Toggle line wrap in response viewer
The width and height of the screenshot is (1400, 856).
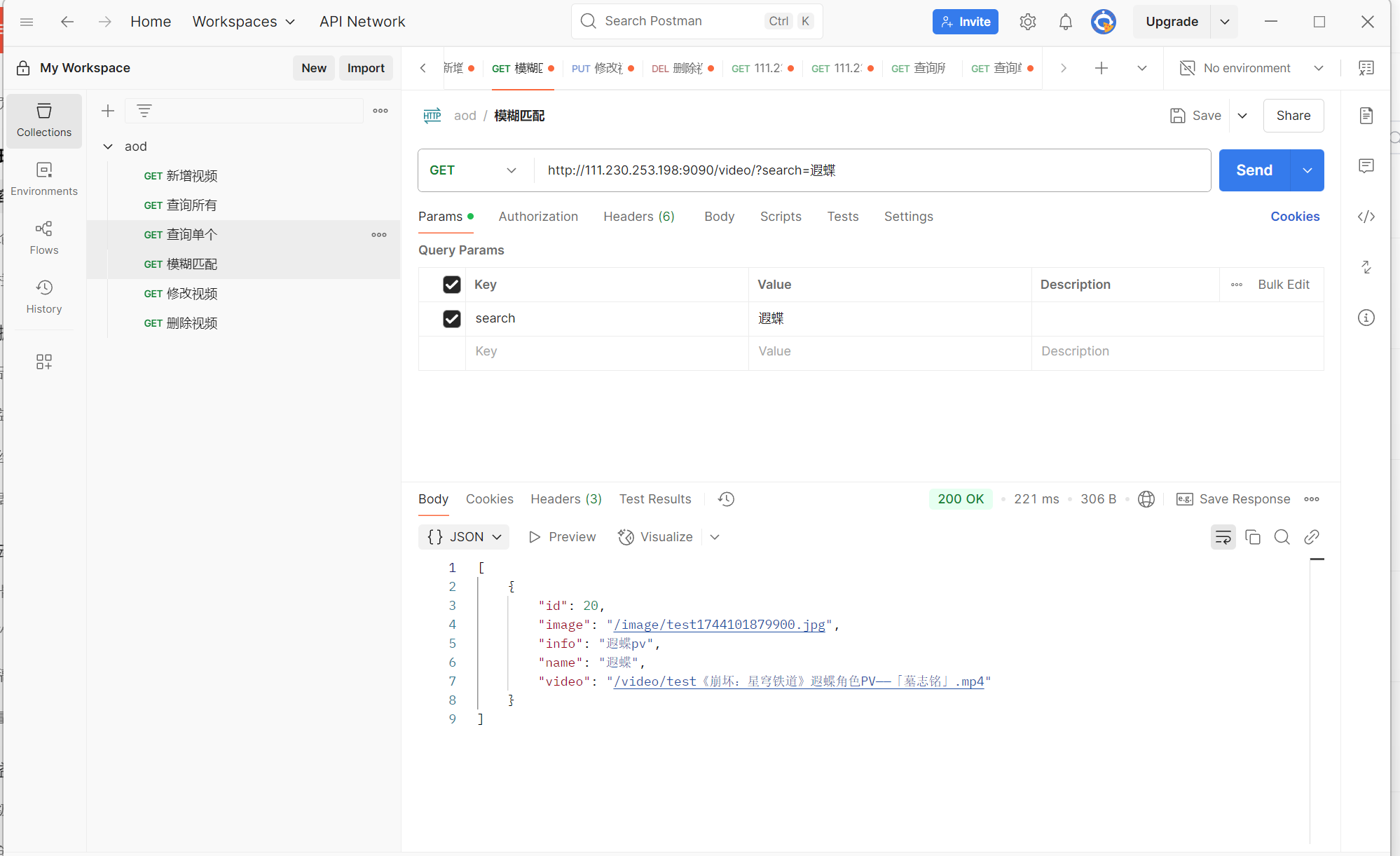pos(1223,537)
